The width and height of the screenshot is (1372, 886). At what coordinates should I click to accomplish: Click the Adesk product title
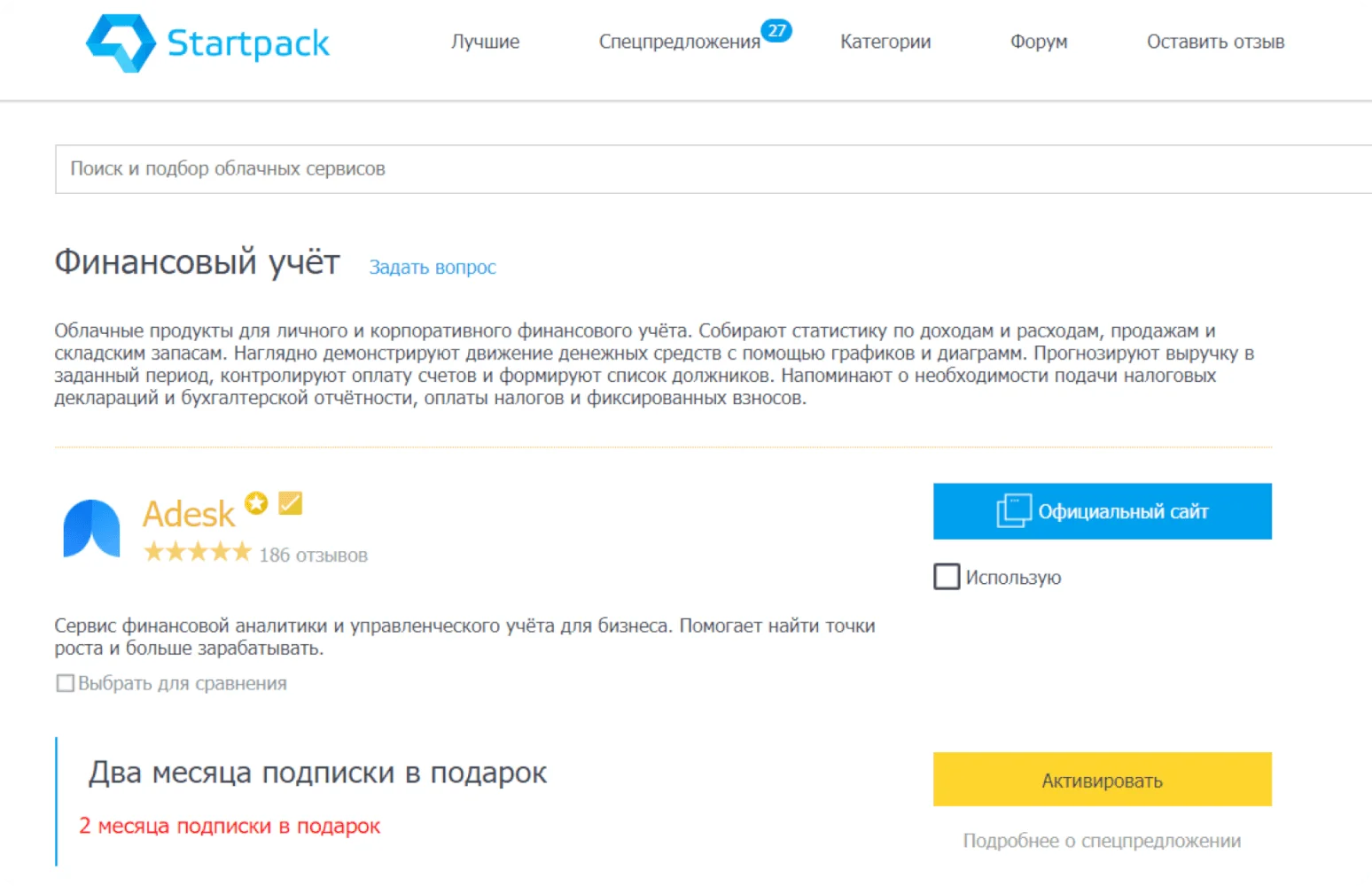coord(189,514)
